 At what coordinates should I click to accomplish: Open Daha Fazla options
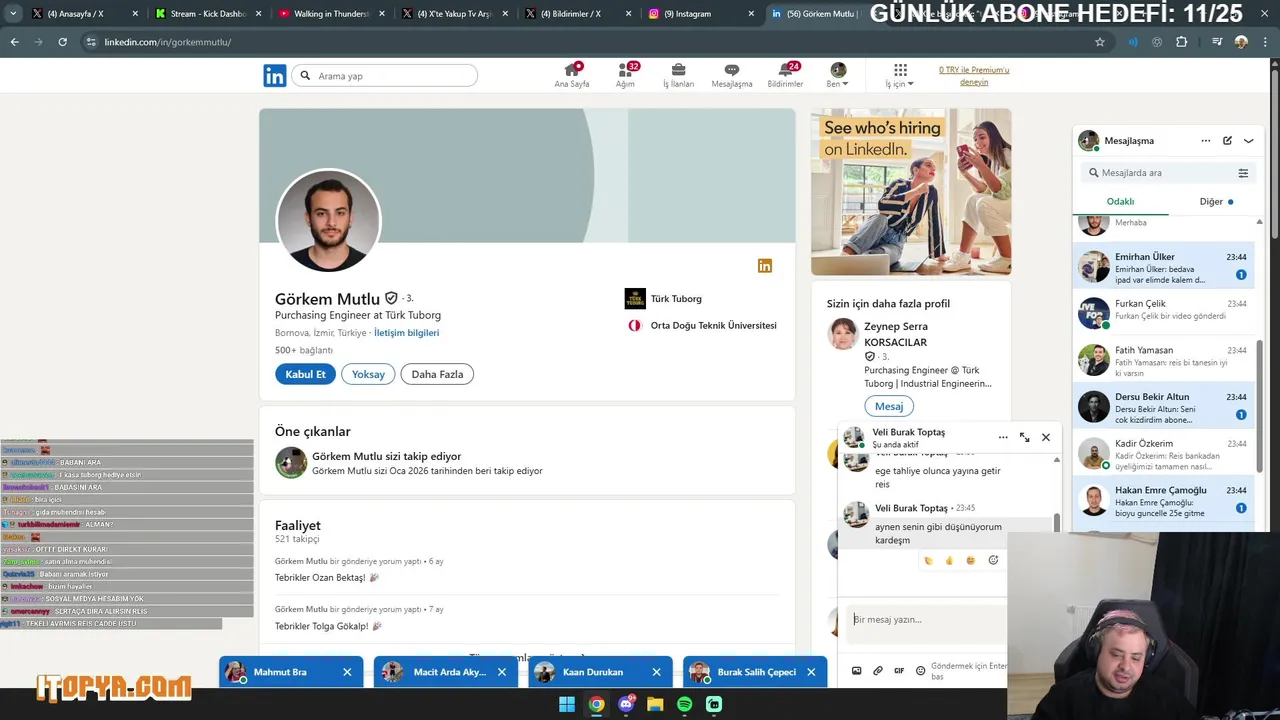(437, 374)
